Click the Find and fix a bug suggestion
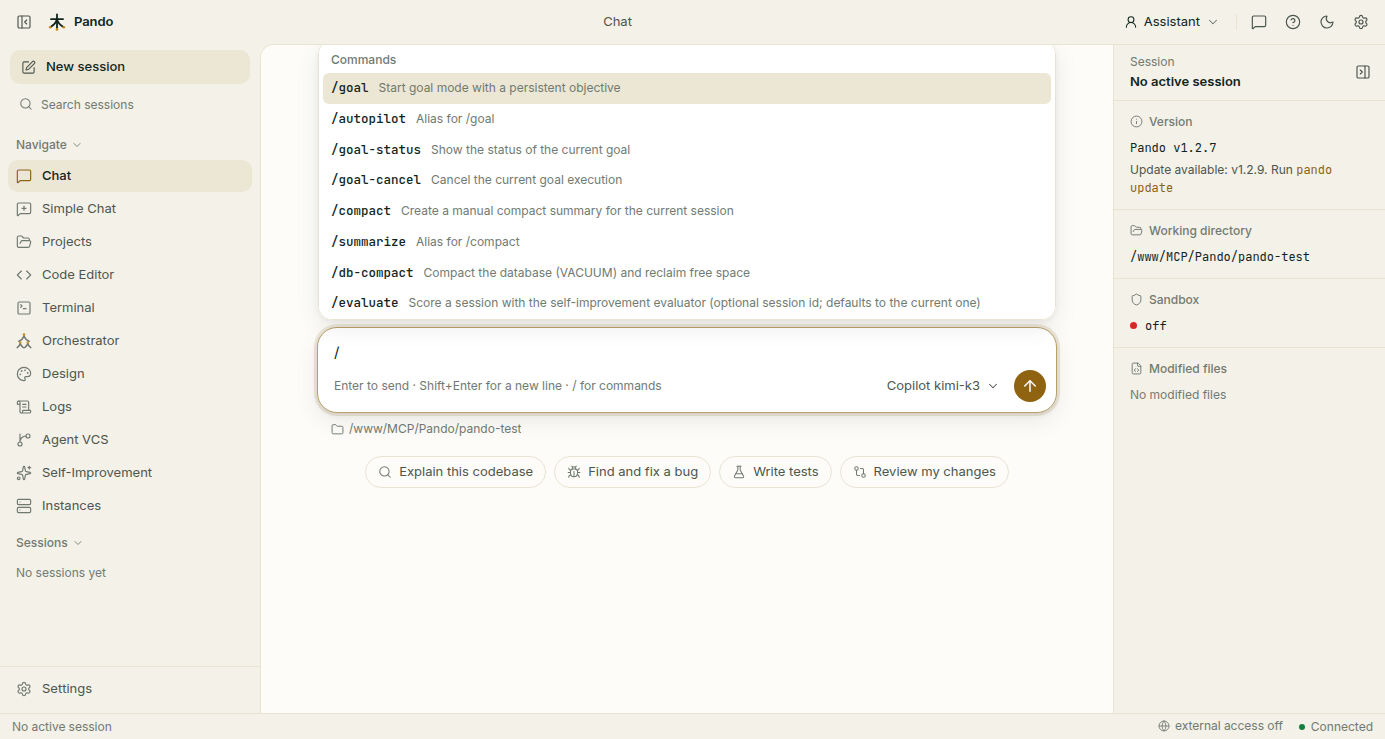1385x739 pixels. (633, 472)
